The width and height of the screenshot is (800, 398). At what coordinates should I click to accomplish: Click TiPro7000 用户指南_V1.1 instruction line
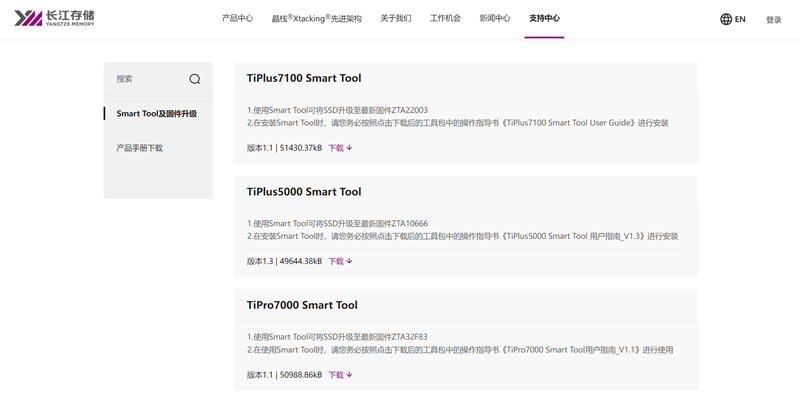460,350
